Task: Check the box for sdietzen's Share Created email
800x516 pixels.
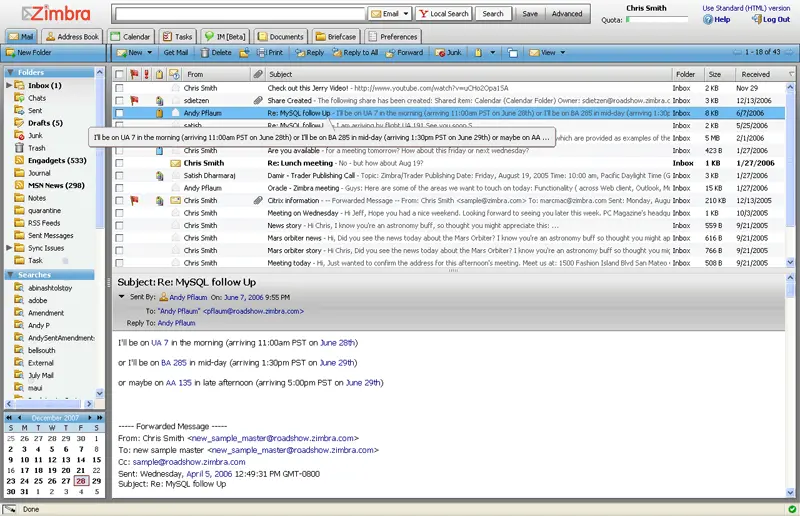Action: [x=119, y=101]
